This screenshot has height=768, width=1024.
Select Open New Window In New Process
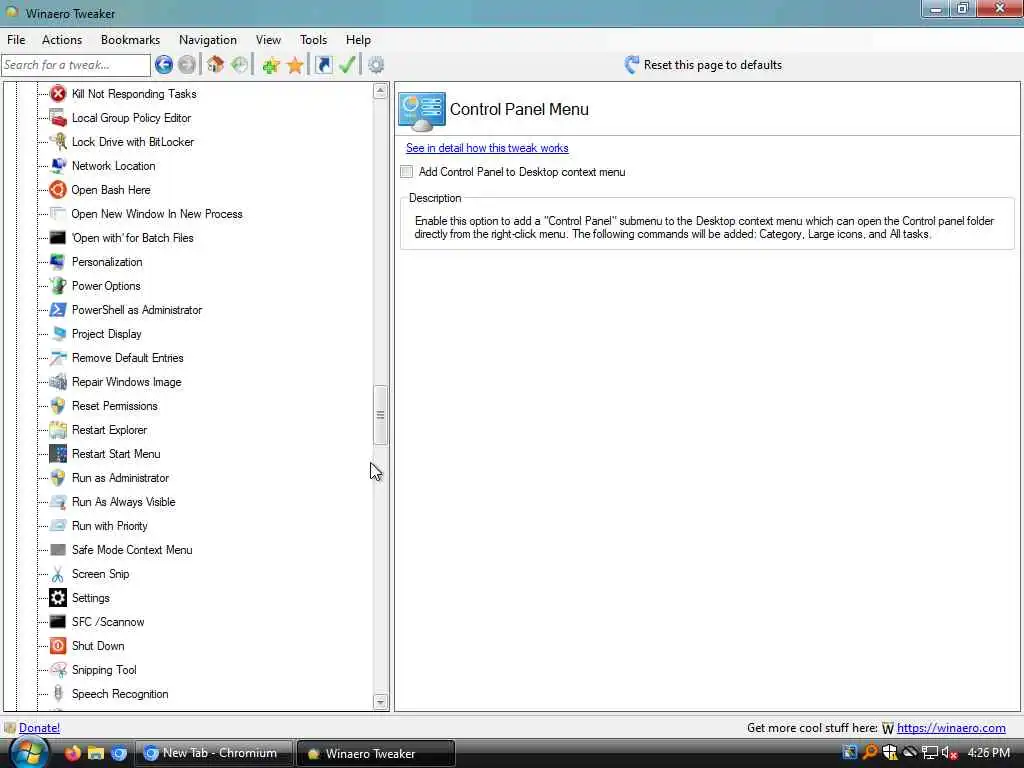[x=157, y=214]
